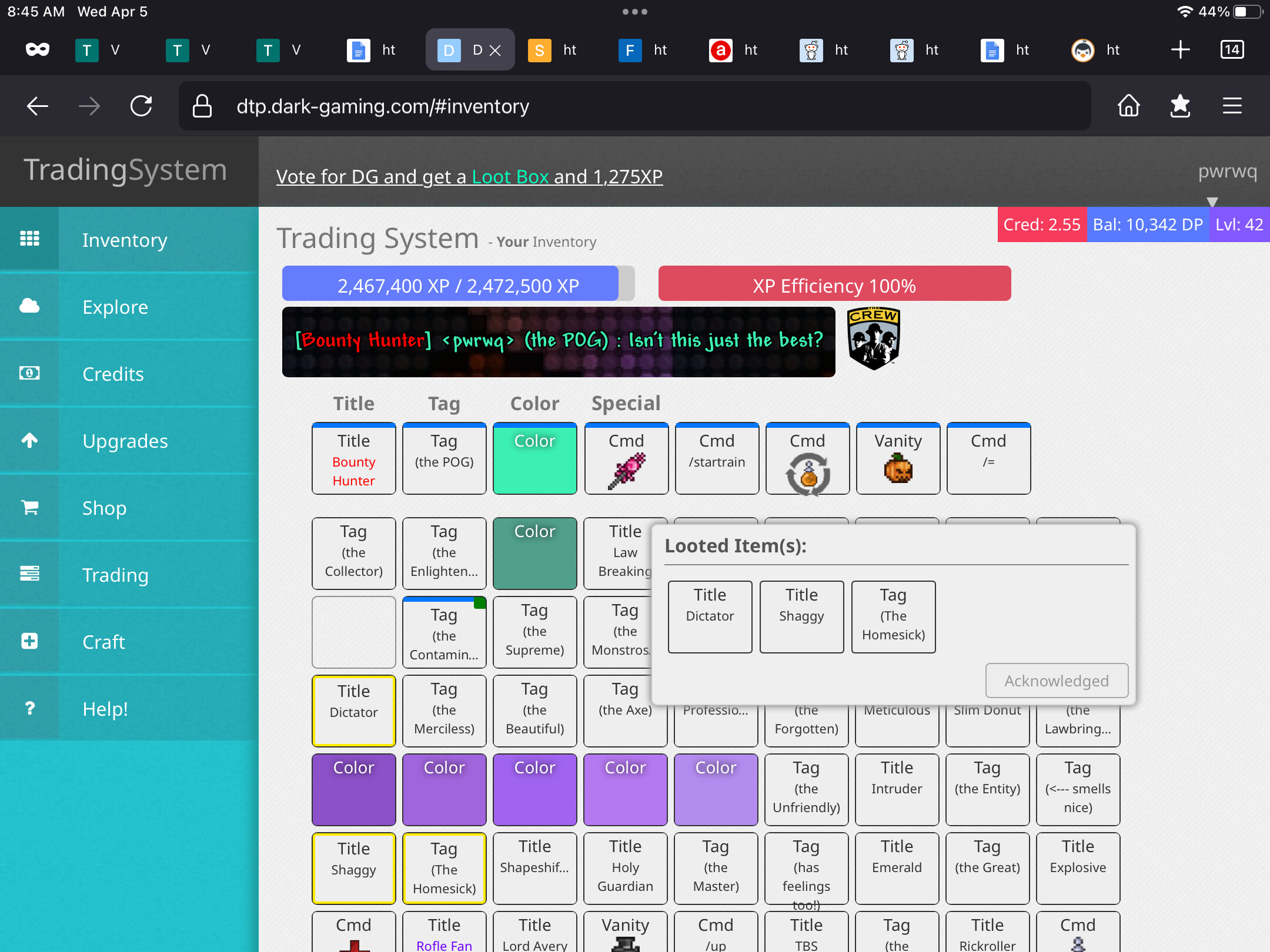
Task: Show the 14 open tabs counter
Action: 1232,50
